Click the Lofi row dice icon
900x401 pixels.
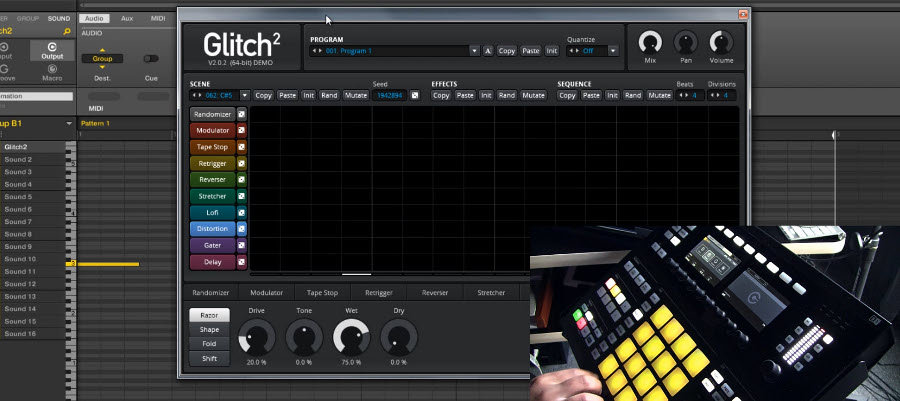pyautogui.click(x=242, y=212)
